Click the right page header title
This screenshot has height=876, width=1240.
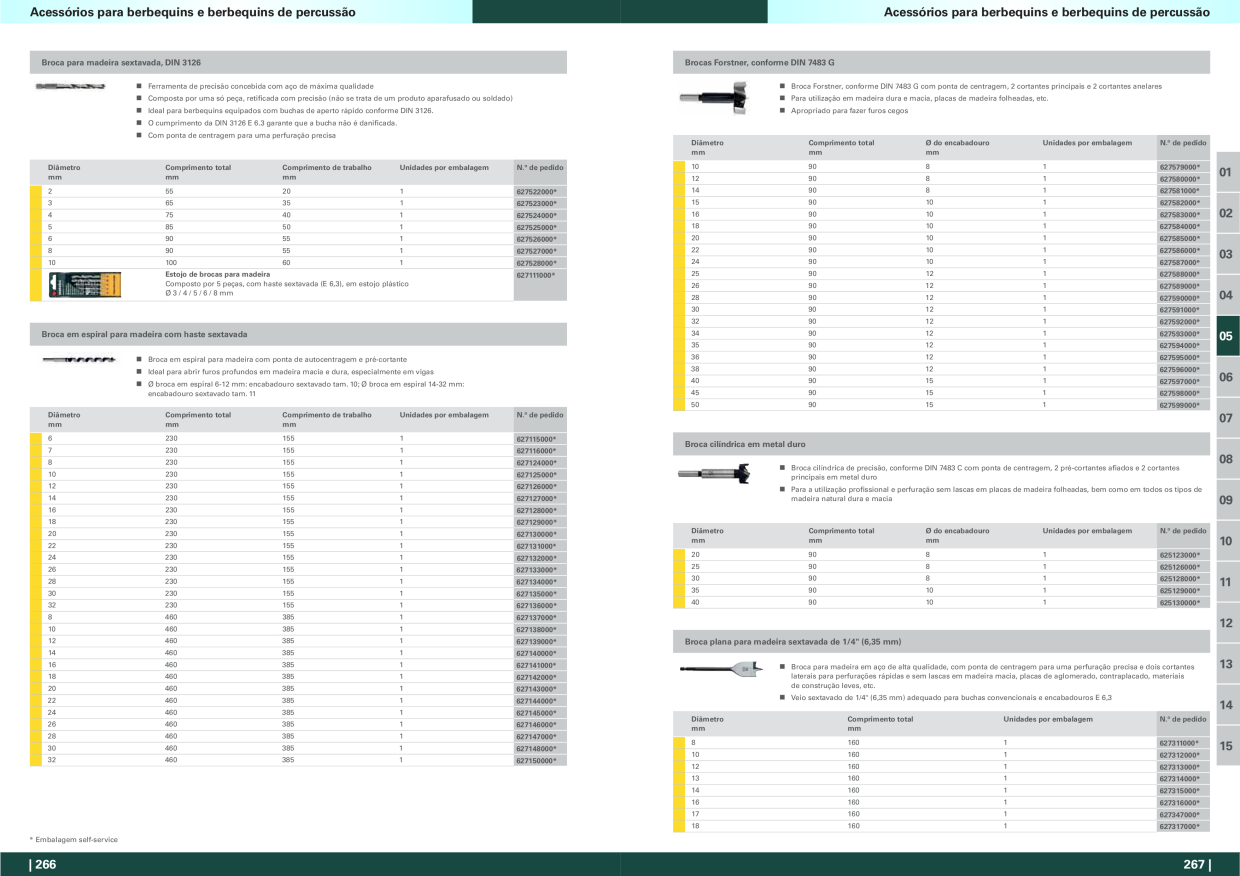point(1047,12)
